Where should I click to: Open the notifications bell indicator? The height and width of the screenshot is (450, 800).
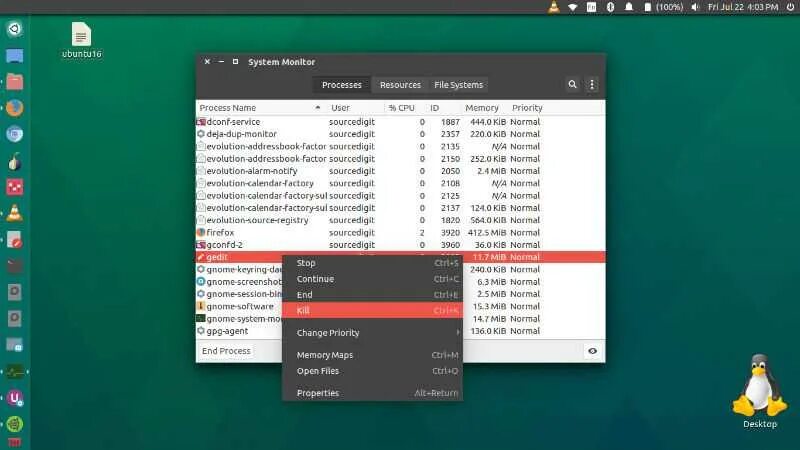pyautogui.click(x=629, y=7)
